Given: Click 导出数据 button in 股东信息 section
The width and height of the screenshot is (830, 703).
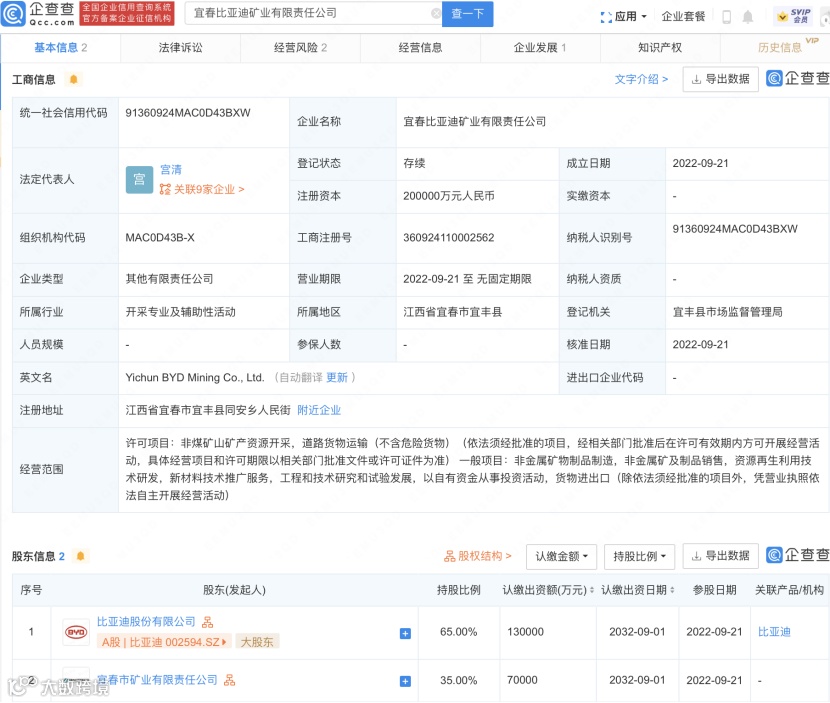Looking at the screenshot, I should [x=720, y=556].
